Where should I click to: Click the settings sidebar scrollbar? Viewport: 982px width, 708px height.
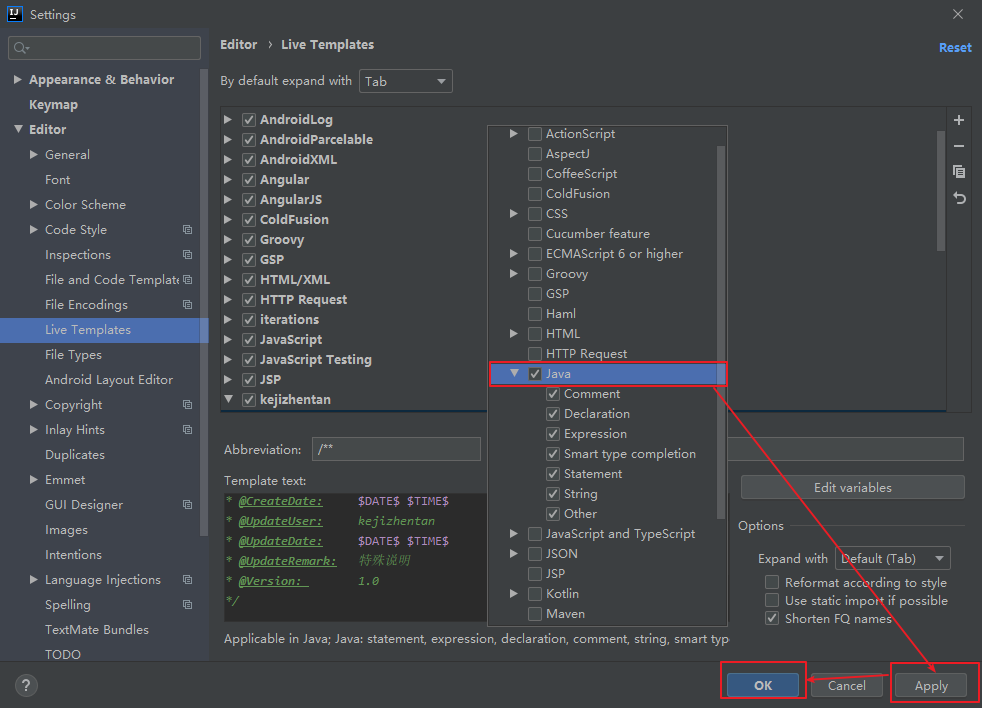pyautogui.click(x=204, y=302)
